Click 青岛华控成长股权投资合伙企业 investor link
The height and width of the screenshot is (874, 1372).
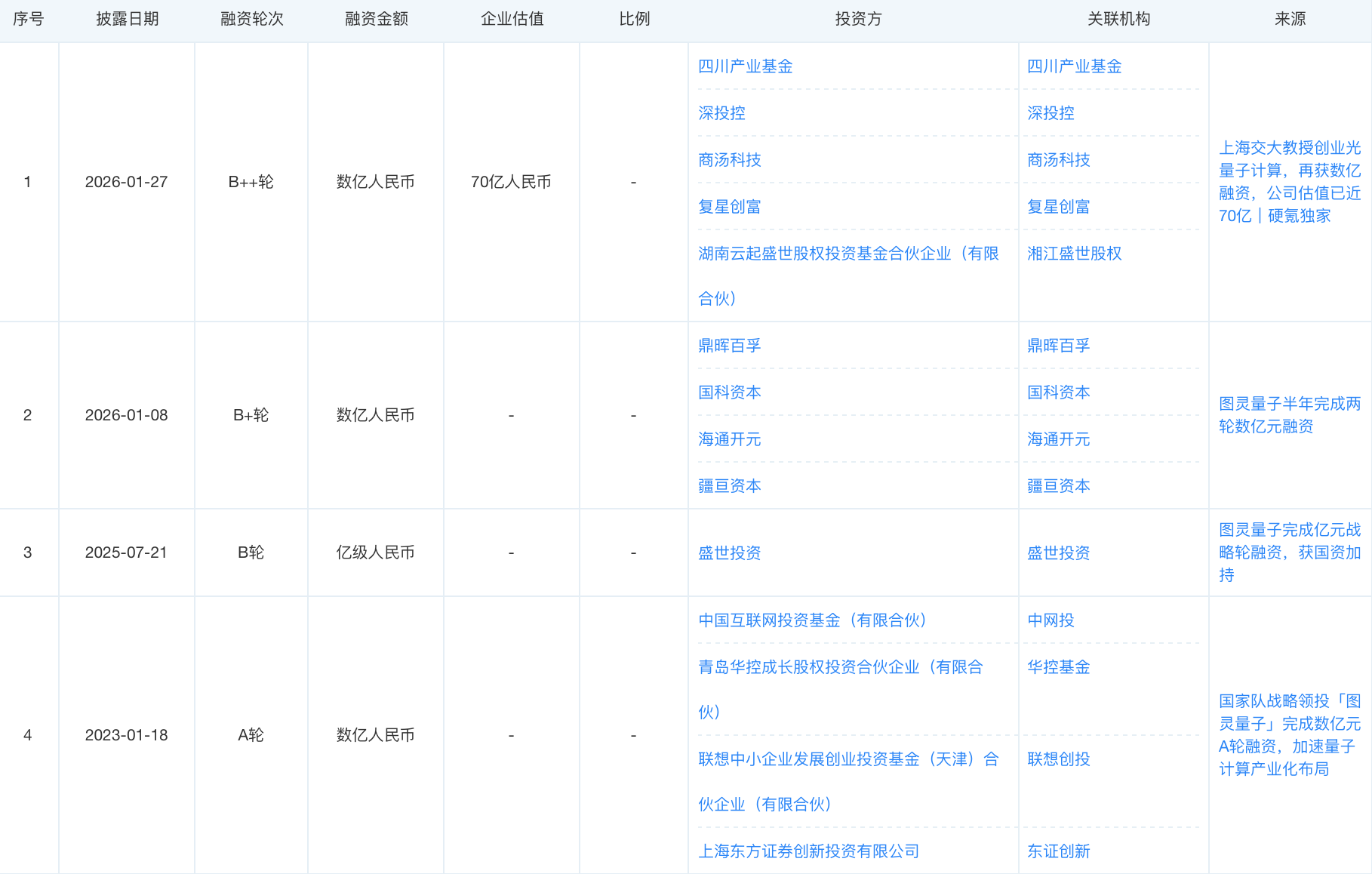pos(840,667)
